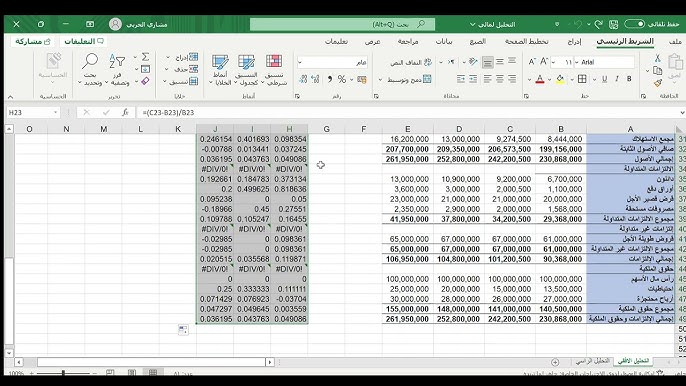Image resolution: width=686 pixels, height=386 pixels.
Task: Toggle the AutoSave switch
Action: 634,24
